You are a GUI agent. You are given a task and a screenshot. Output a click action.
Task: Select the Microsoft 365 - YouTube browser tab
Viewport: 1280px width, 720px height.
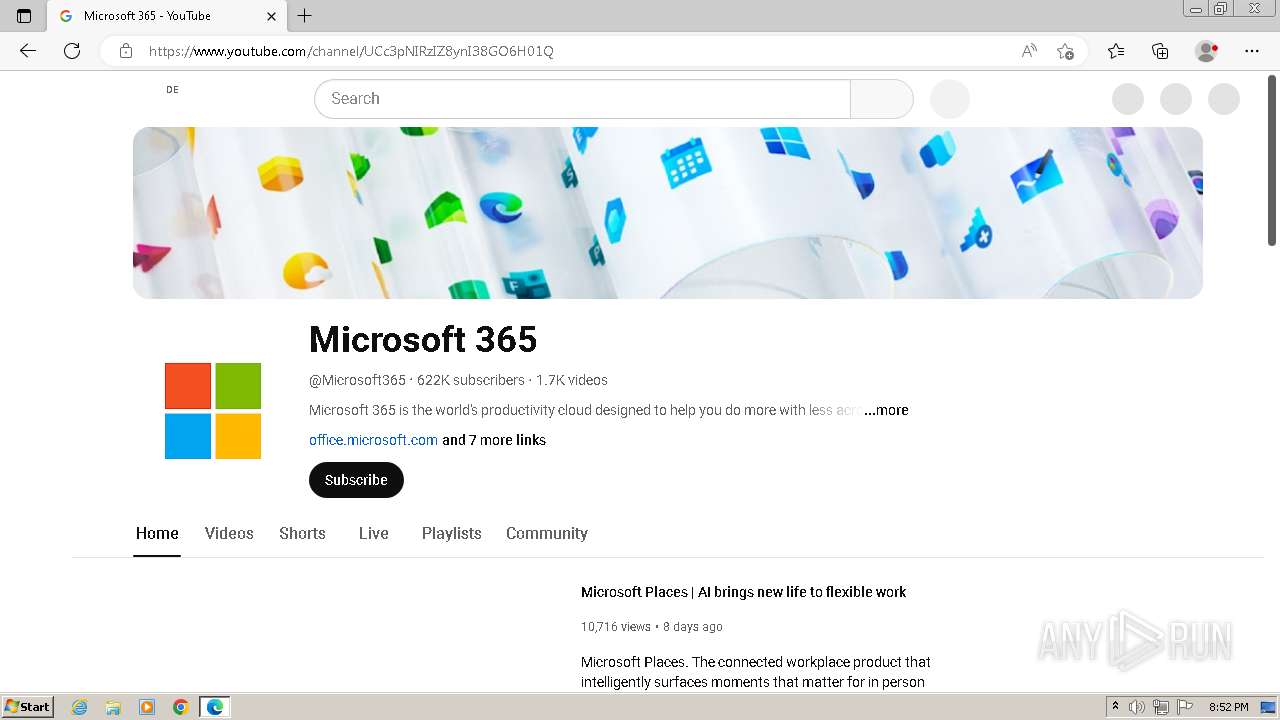pyautogui.click(x=167, y=16)
